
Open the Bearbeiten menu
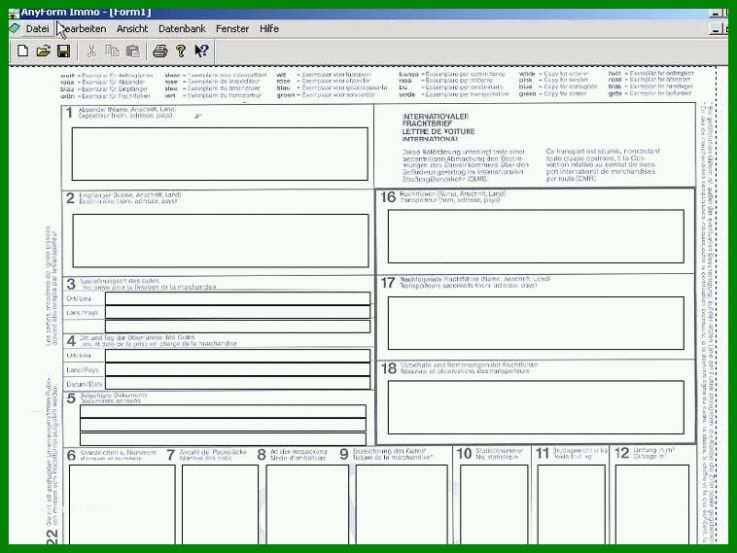[83, 29]
